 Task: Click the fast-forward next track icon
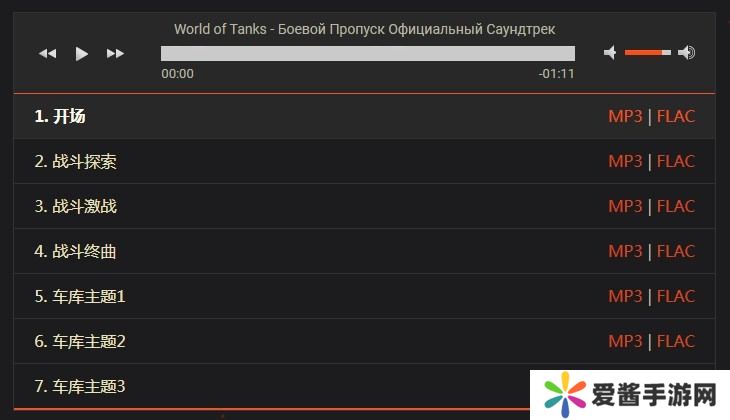point(115,53)
